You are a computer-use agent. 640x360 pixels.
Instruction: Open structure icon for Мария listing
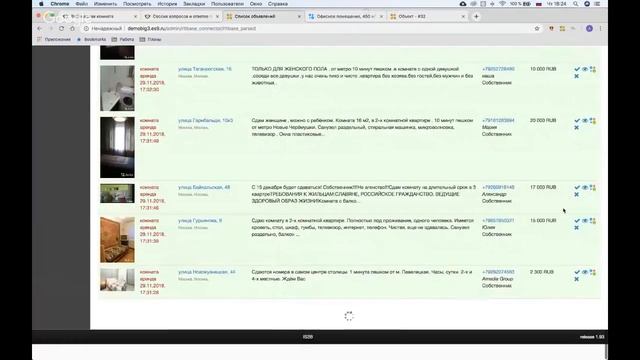coord(593,121)
